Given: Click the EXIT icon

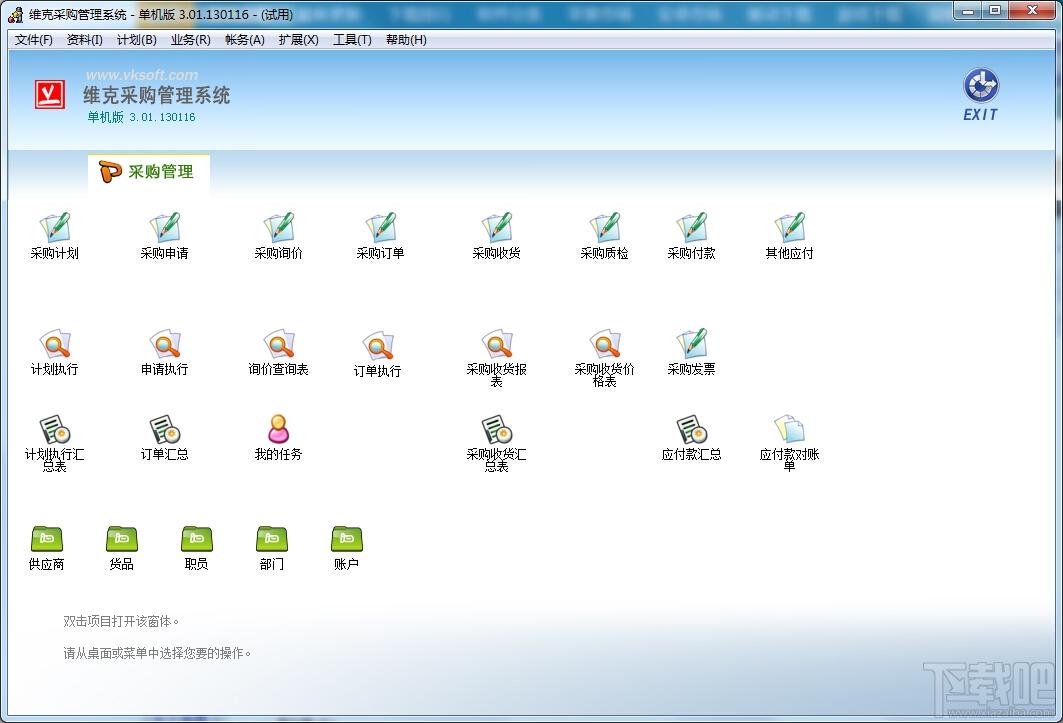Looking at the screenshot, I should (981, 94).
